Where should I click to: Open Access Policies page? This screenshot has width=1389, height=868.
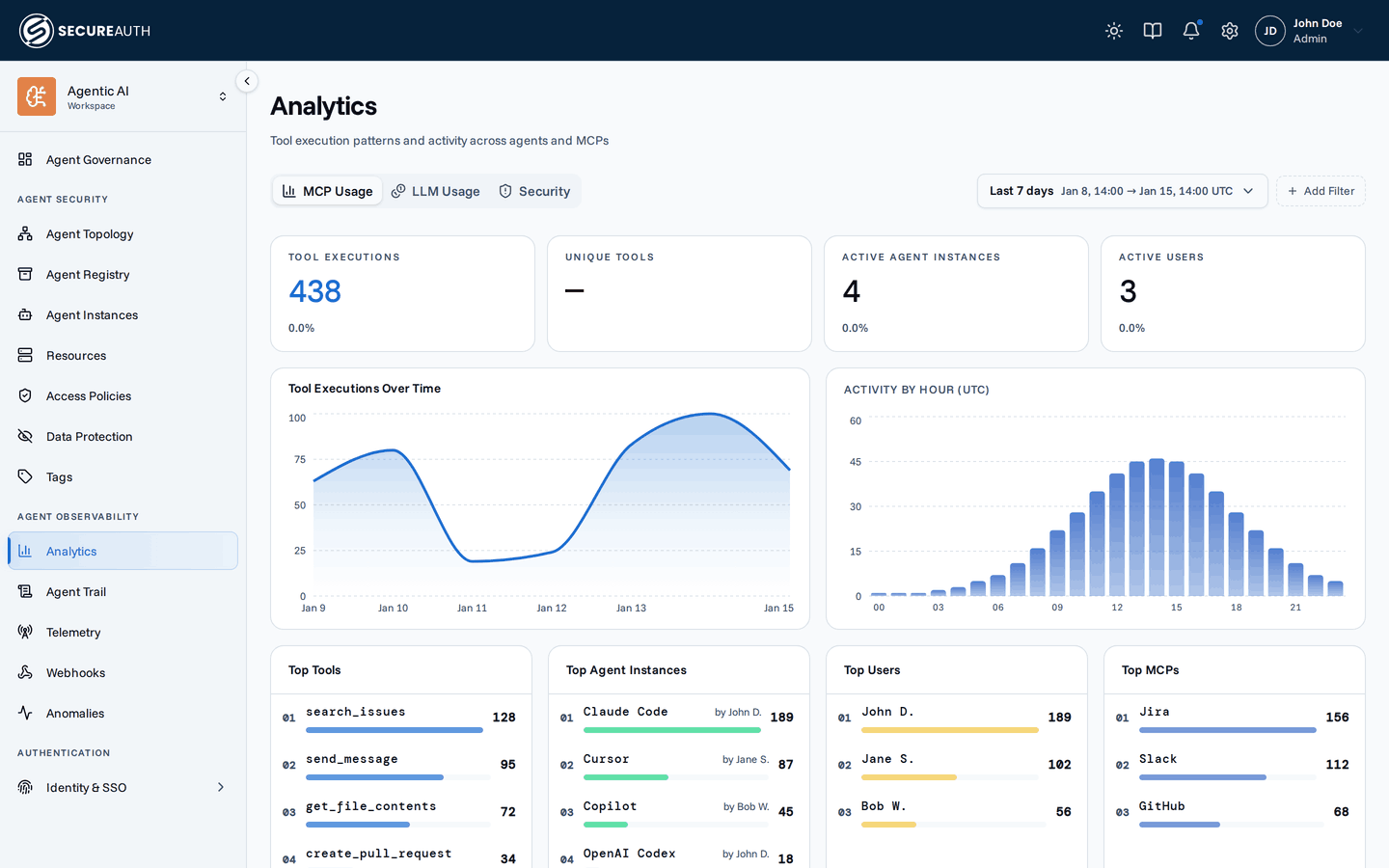[x=123, y=396]
